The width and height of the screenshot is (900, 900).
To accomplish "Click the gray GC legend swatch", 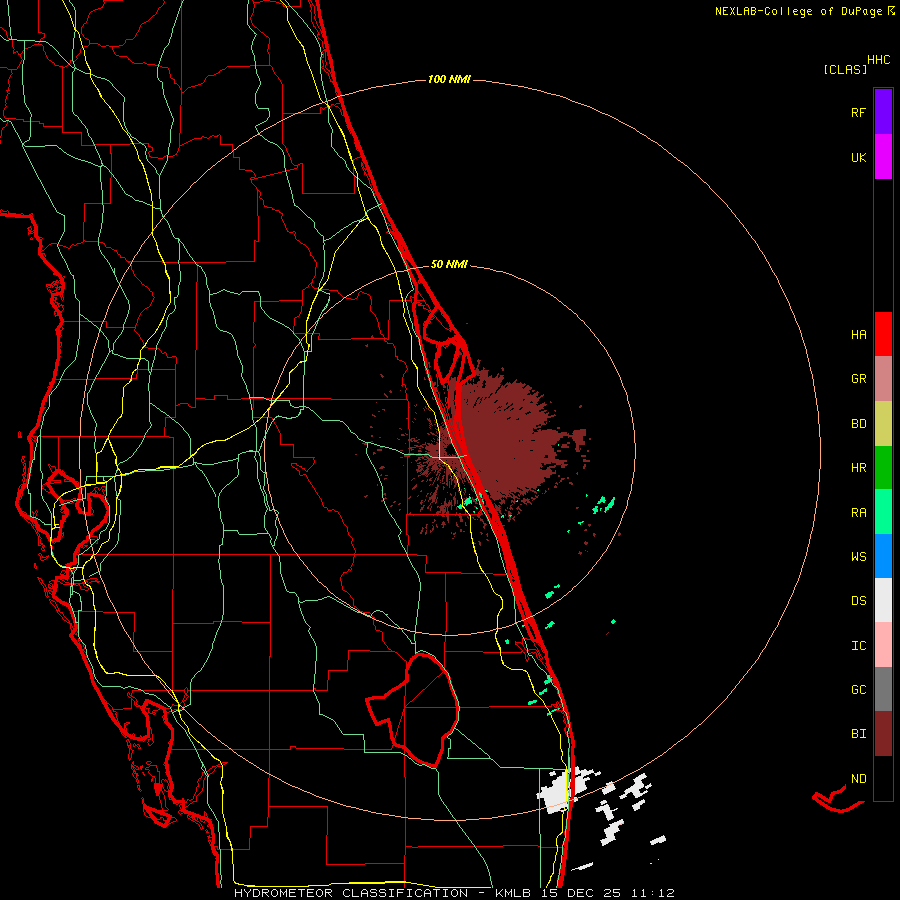I will tap(883, 689).
